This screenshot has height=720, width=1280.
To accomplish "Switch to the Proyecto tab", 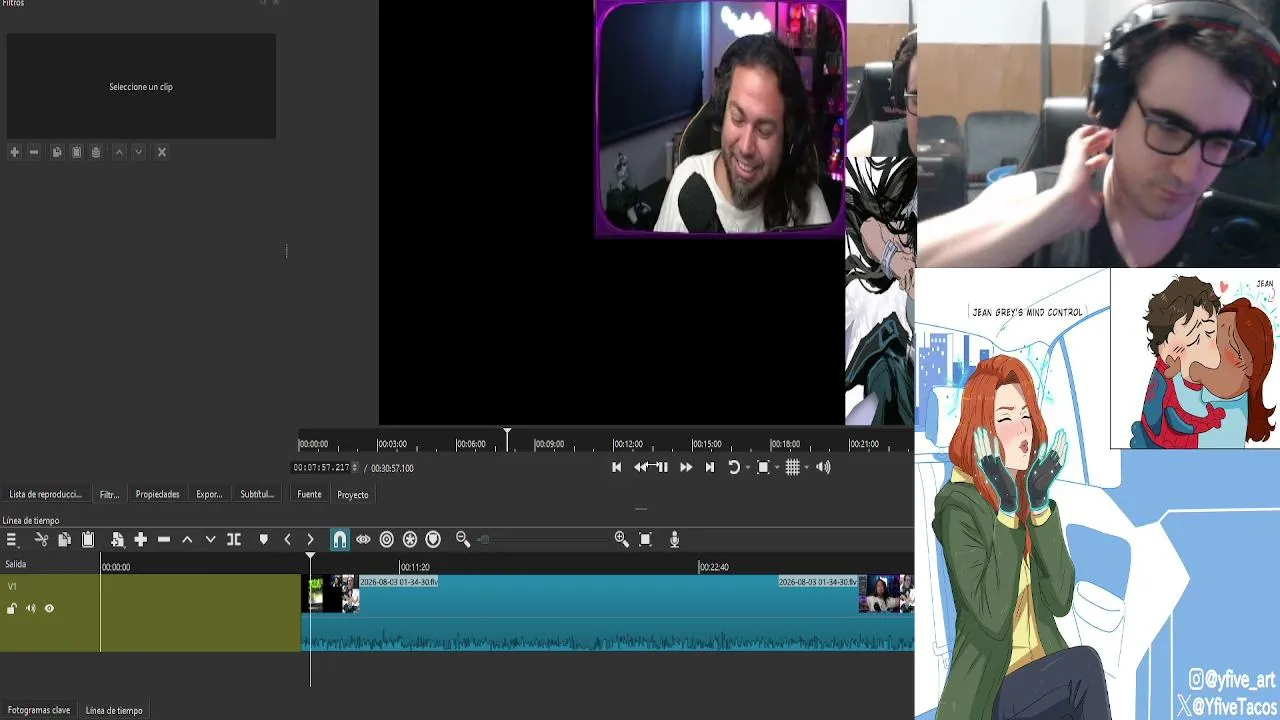I will (353, 495).
